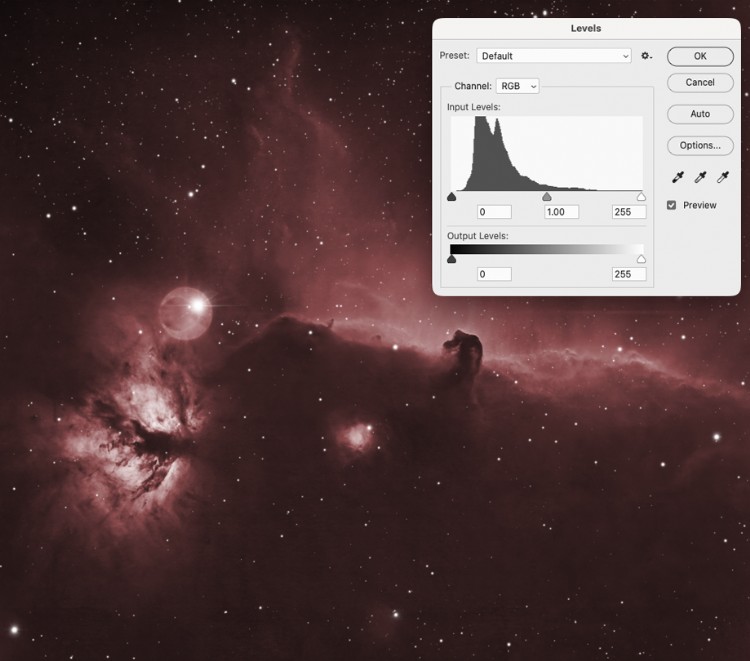Click the 'Output Levels:' label

[477, 236]
